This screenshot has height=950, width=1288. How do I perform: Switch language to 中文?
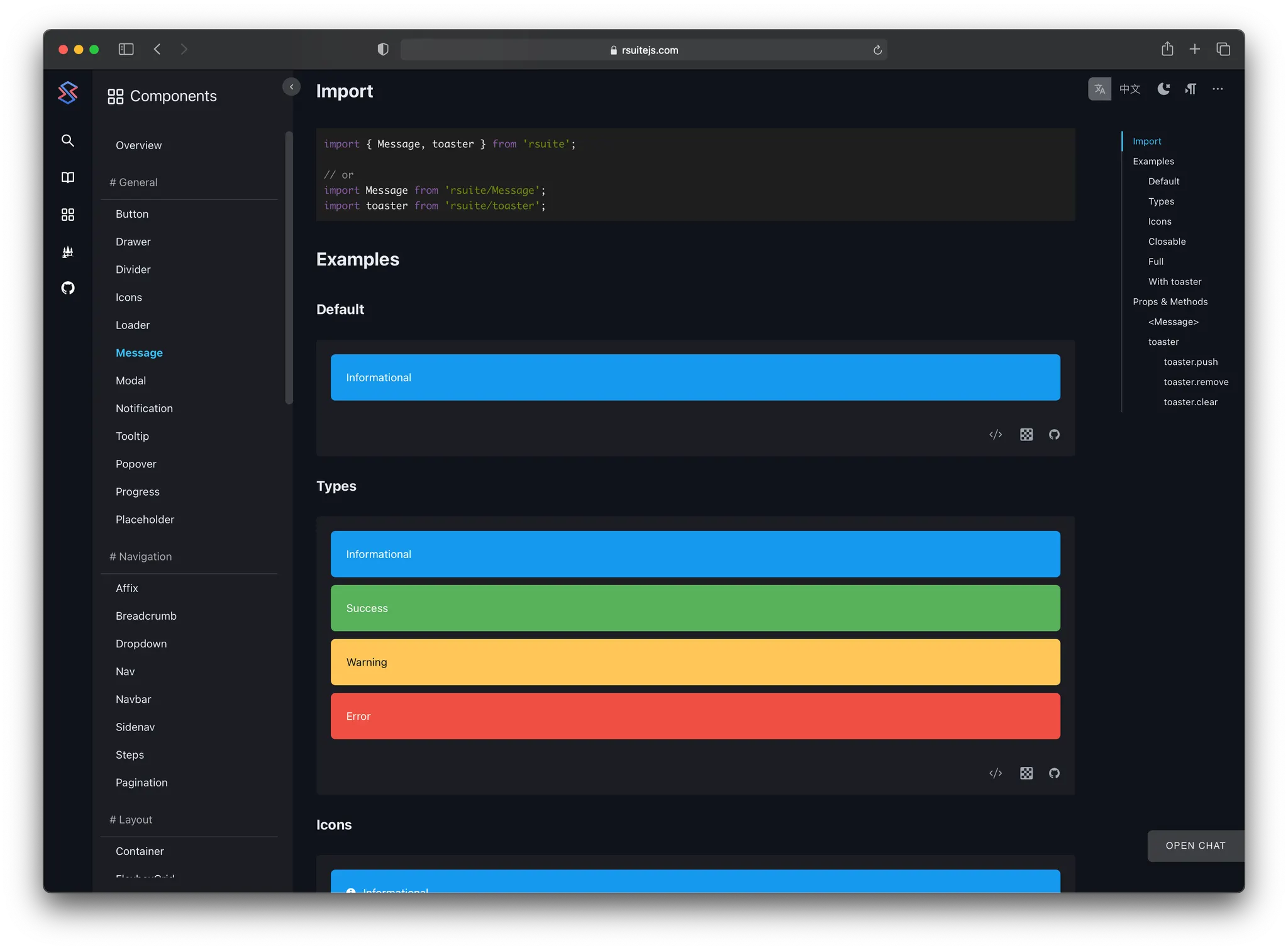coord(1130,89)
